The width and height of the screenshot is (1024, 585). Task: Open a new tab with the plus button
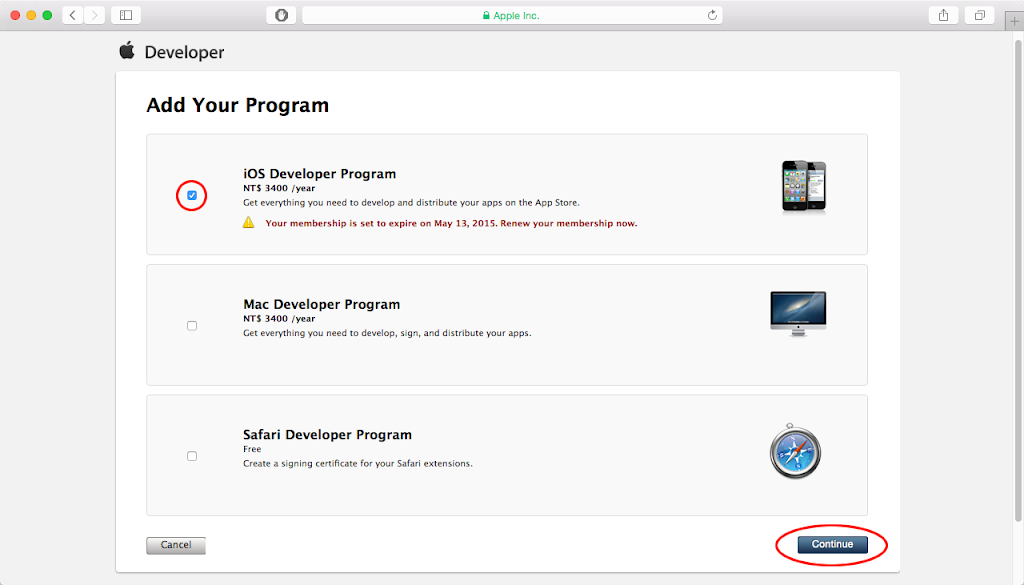click(x=1014, y=20)
